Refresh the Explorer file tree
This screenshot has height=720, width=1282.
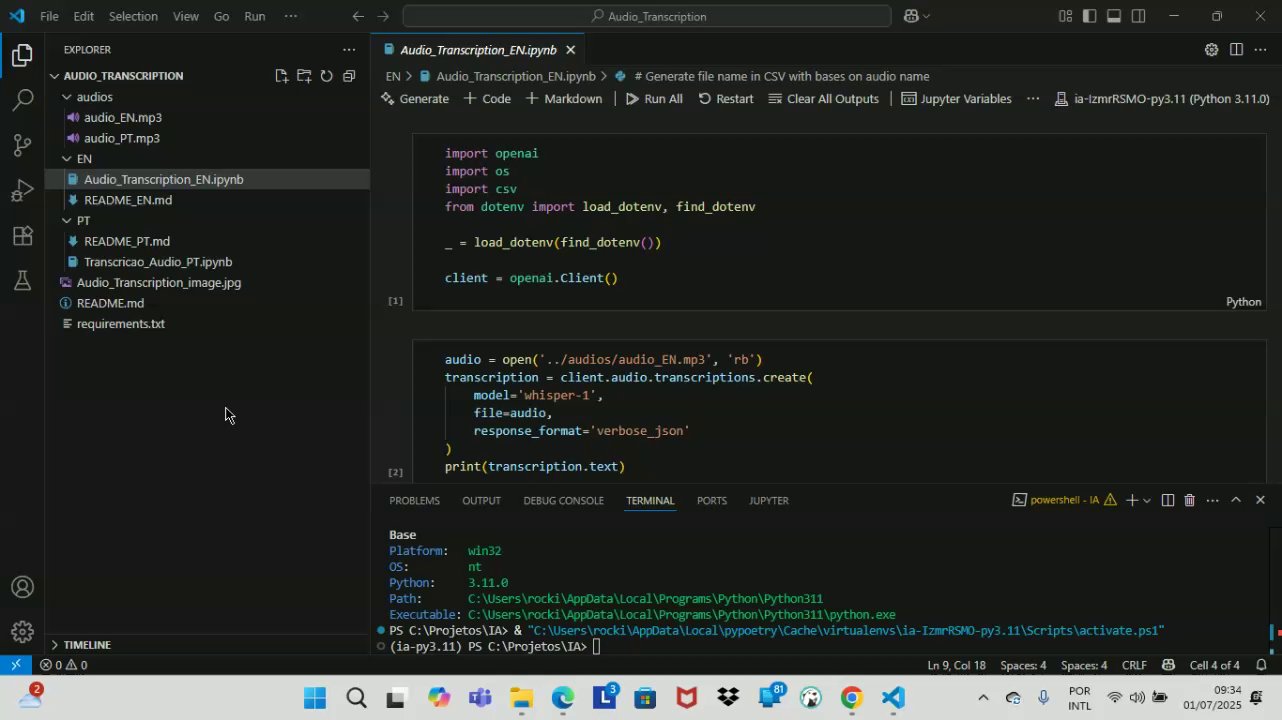[x=326, y=76]
